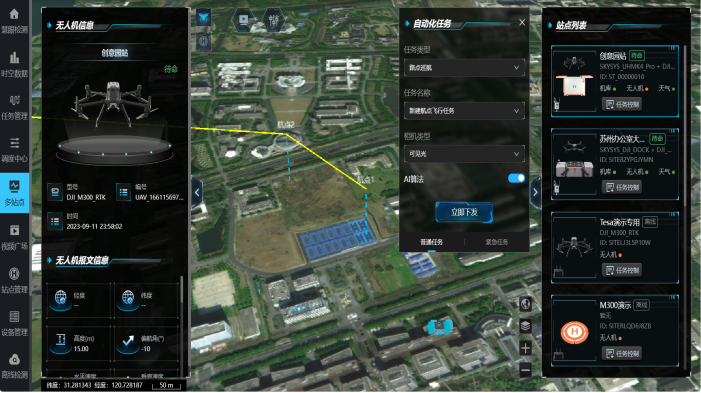The height and width of the screenshot is (393, 701).
Task: Click the 编号 list icon
Action: click(x=123, y=192)
